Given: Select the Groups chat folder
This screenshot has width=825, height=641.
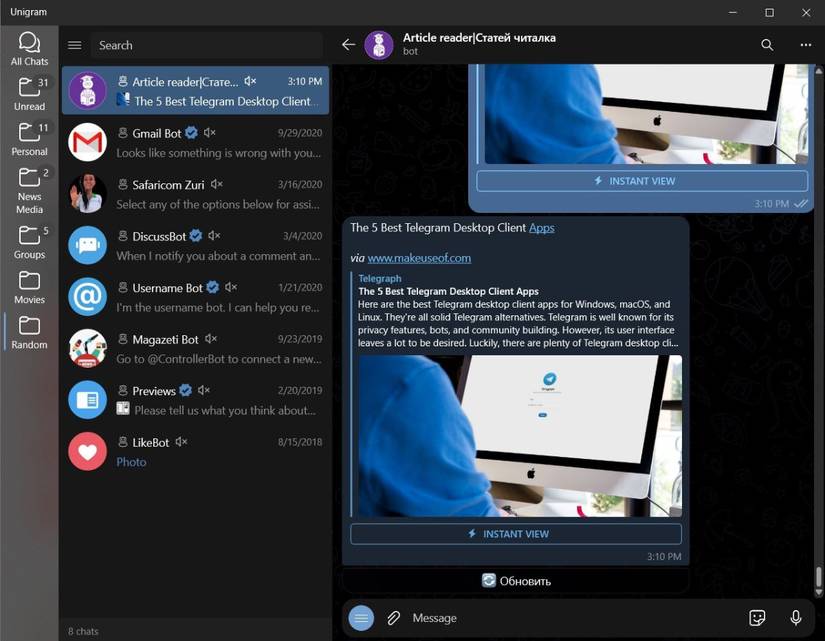Looking at the screenshot, I should (x=28, y=243).
